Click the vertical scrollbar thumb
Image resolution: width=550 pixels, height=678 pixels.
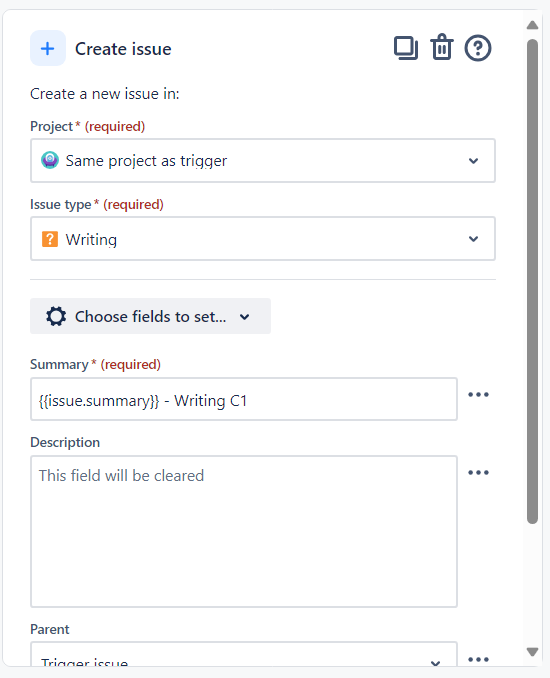click(x=532, y=281)
